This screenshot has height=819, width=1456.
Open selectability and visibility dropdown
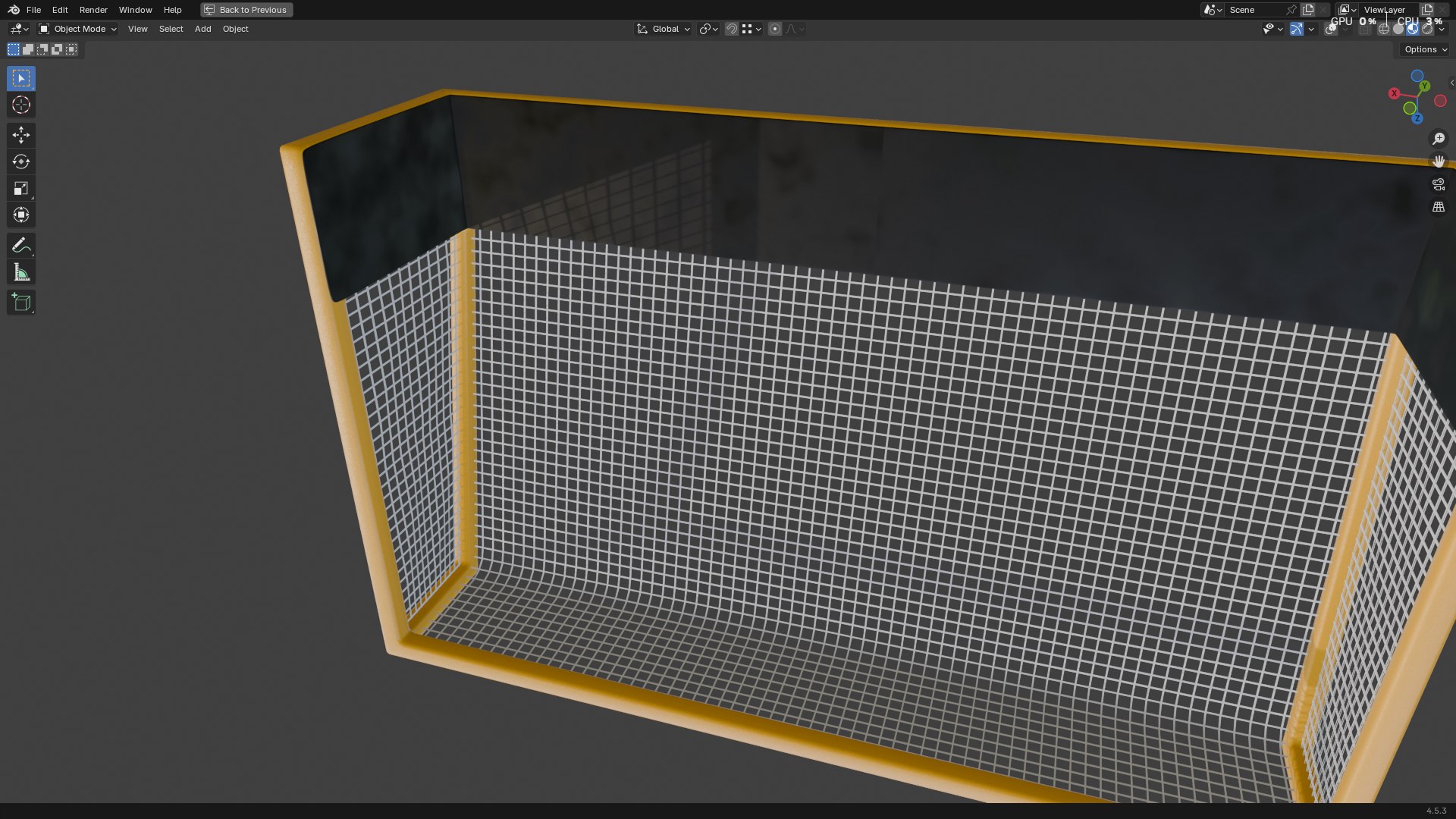click(x=1272, y=29)
